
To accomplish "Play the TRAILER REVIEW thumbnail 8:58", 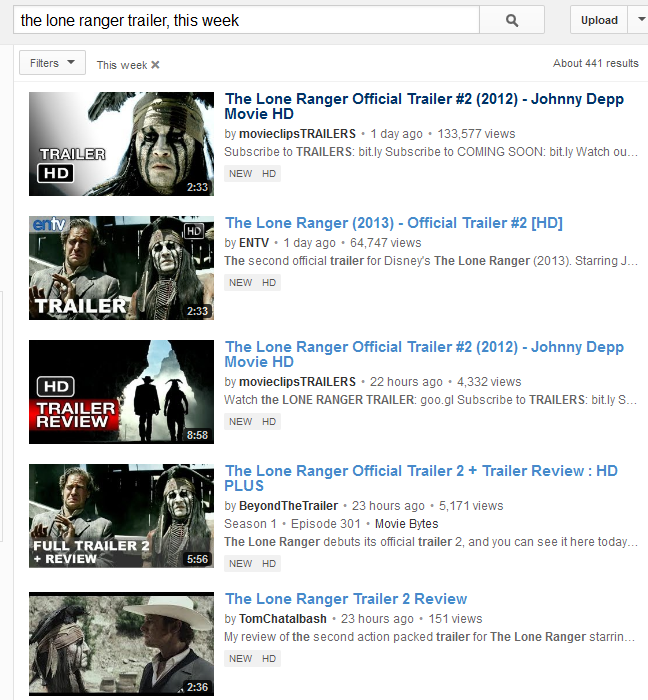I will 121,392.
